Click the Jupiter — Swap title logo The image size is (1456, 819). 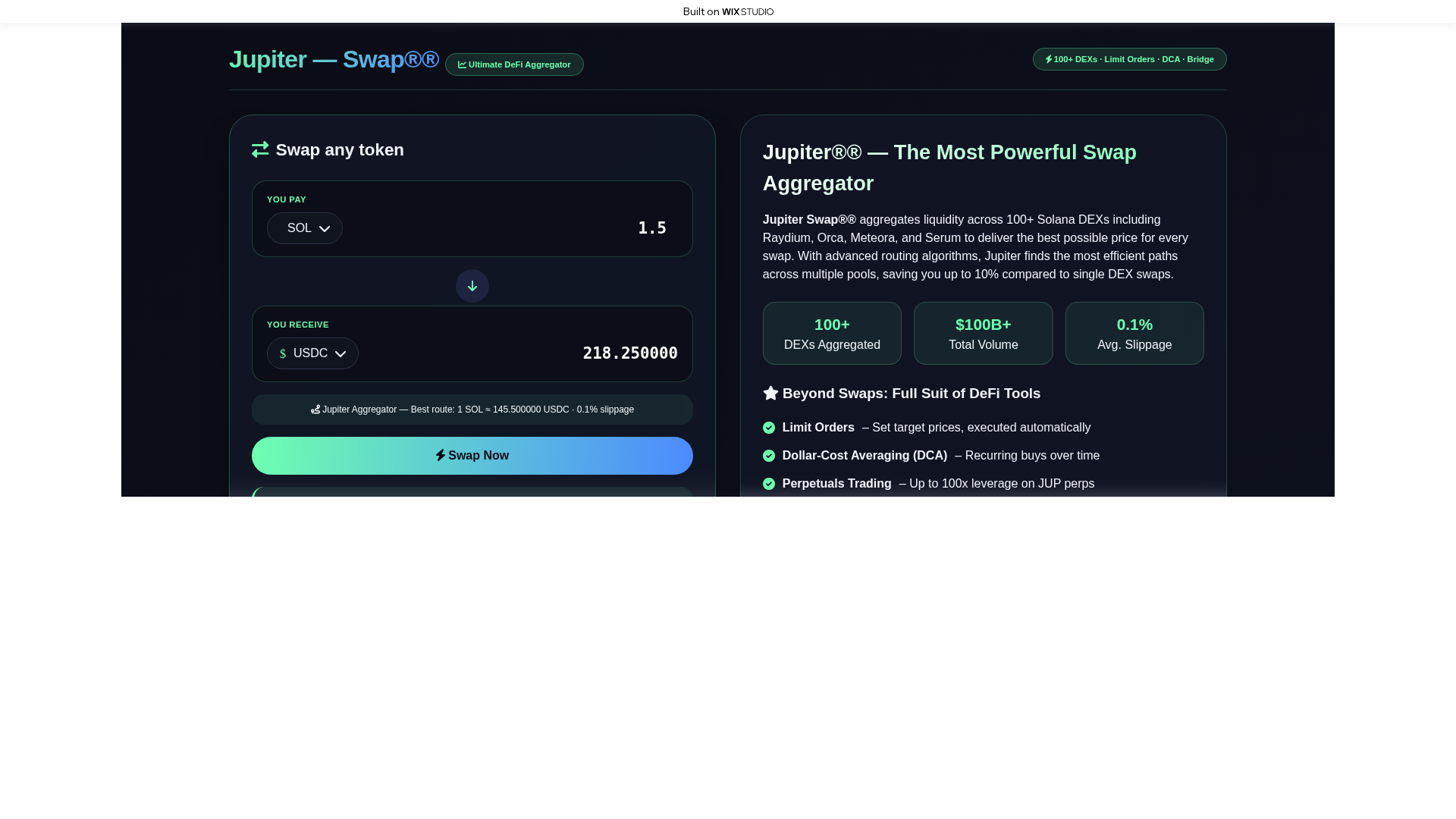point(334,59)
